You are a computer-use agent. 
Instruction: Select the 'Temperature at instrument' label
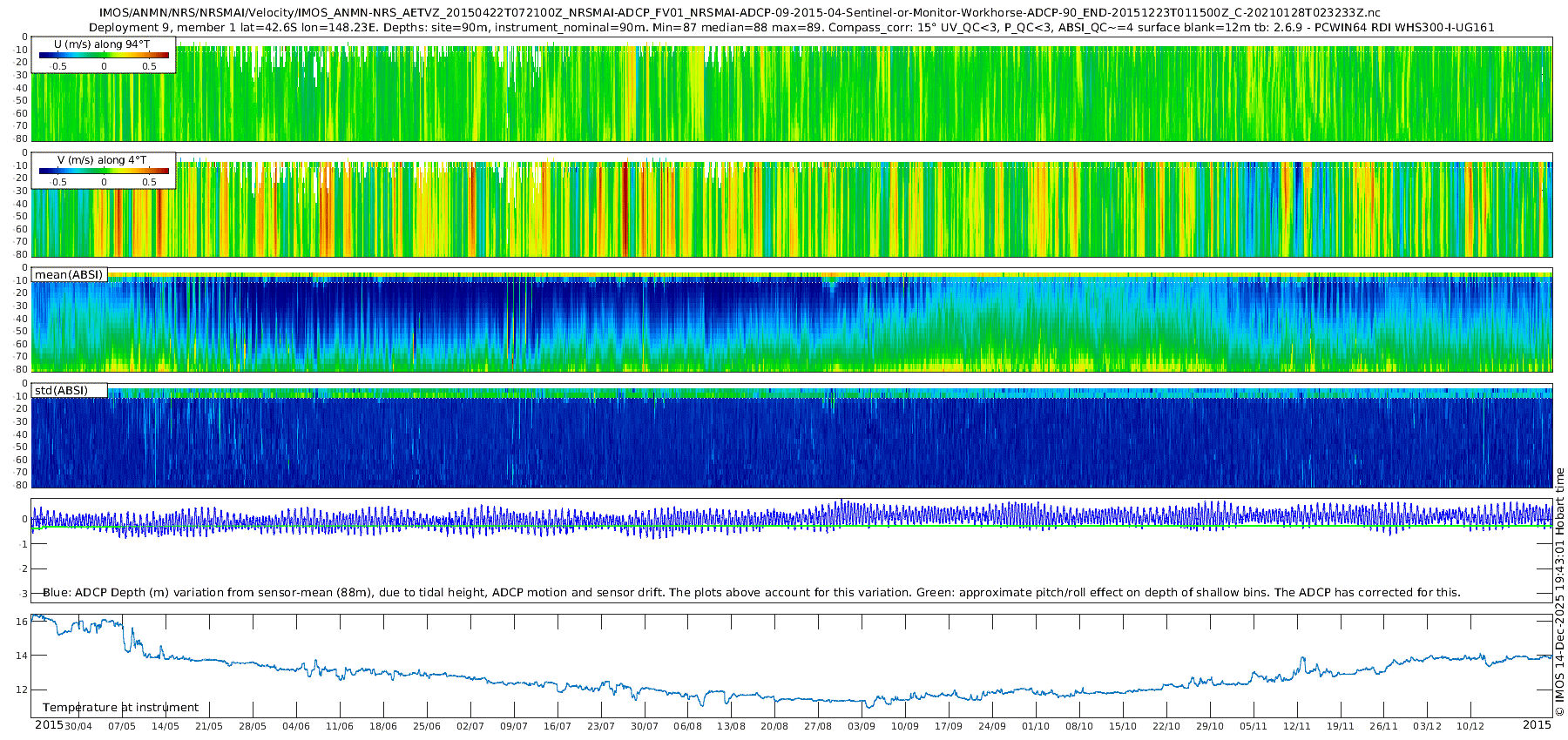pyautogui.click(x=120, y=708)
